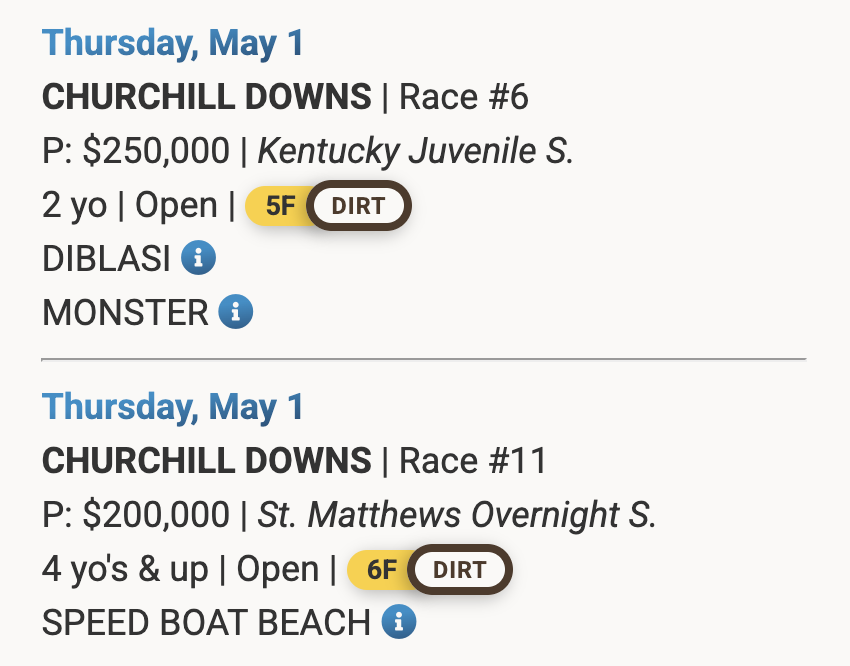The image size is (850, 666).
Task: Show info for SPEED BOAT BEACH via its icon
Action: coord(399,623)
